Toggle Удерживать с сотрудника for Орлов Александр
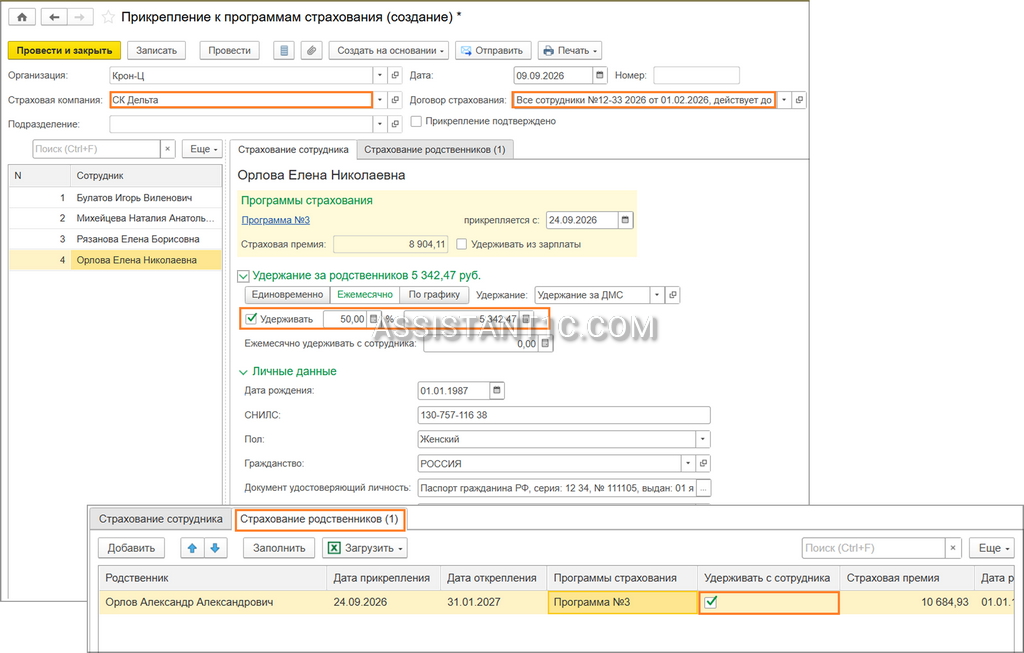The image size is (1024, 653). [711, 602]
